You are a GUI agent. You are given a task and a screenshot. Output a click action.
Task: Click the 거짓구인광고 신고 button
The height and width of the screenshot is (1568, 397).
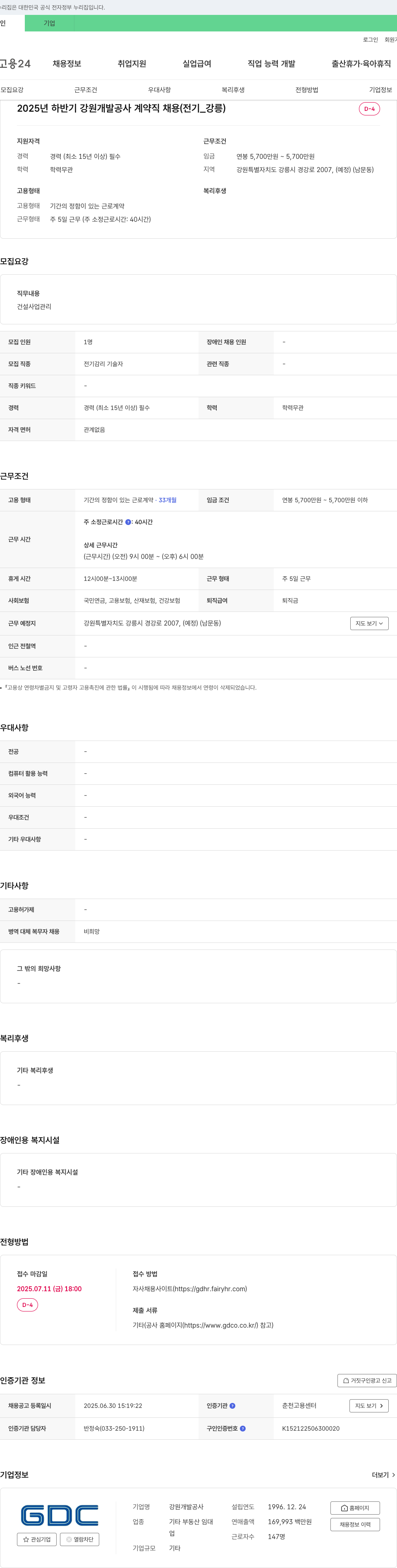367,1381
